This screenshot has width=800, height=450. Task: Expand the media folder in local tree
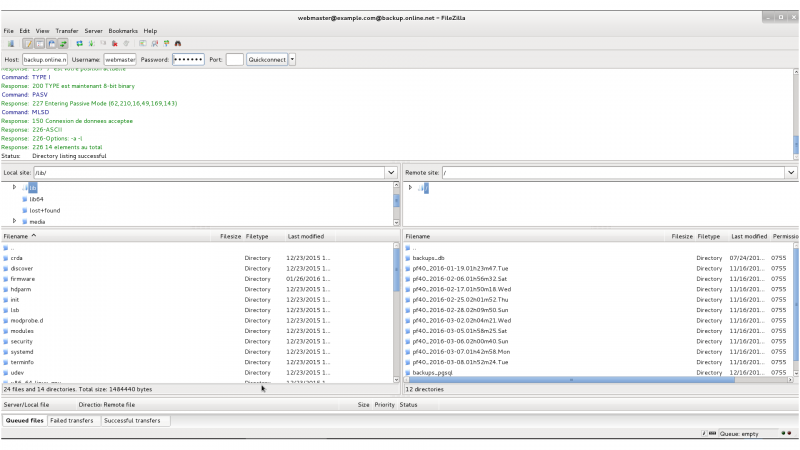coord(14,221)
